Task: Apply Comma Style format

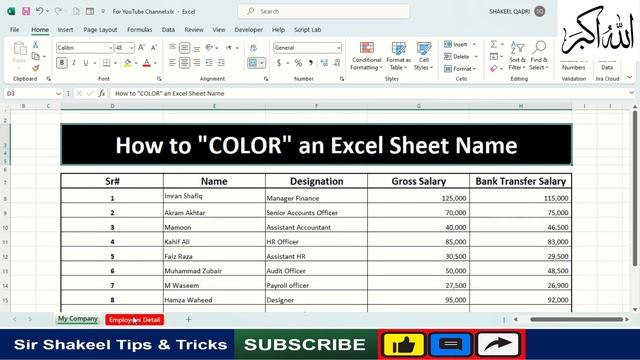Action: click(x=311, y=63)
